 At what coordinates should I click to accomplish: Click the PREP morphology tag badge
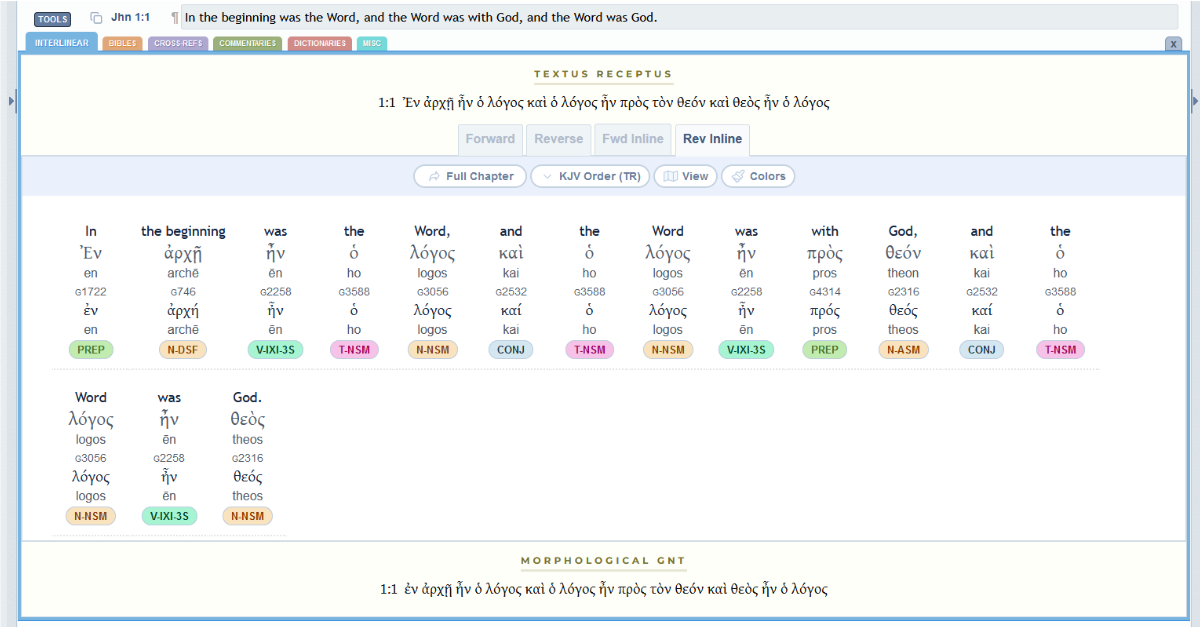pyautogui.click(x=90, y=349)
